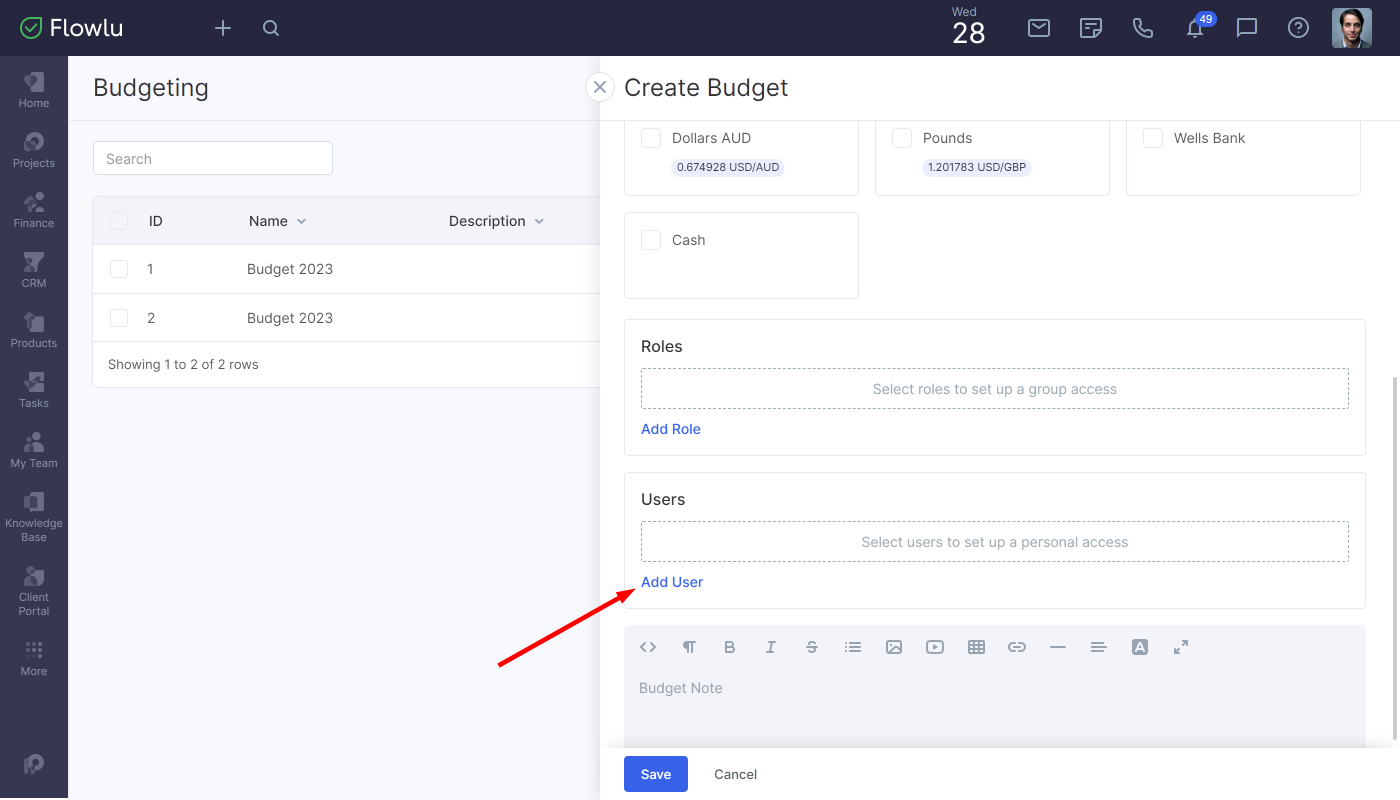Viewport: 1400px width, 800px height.
Task: Click the Add User link
Action: point(672,582)
